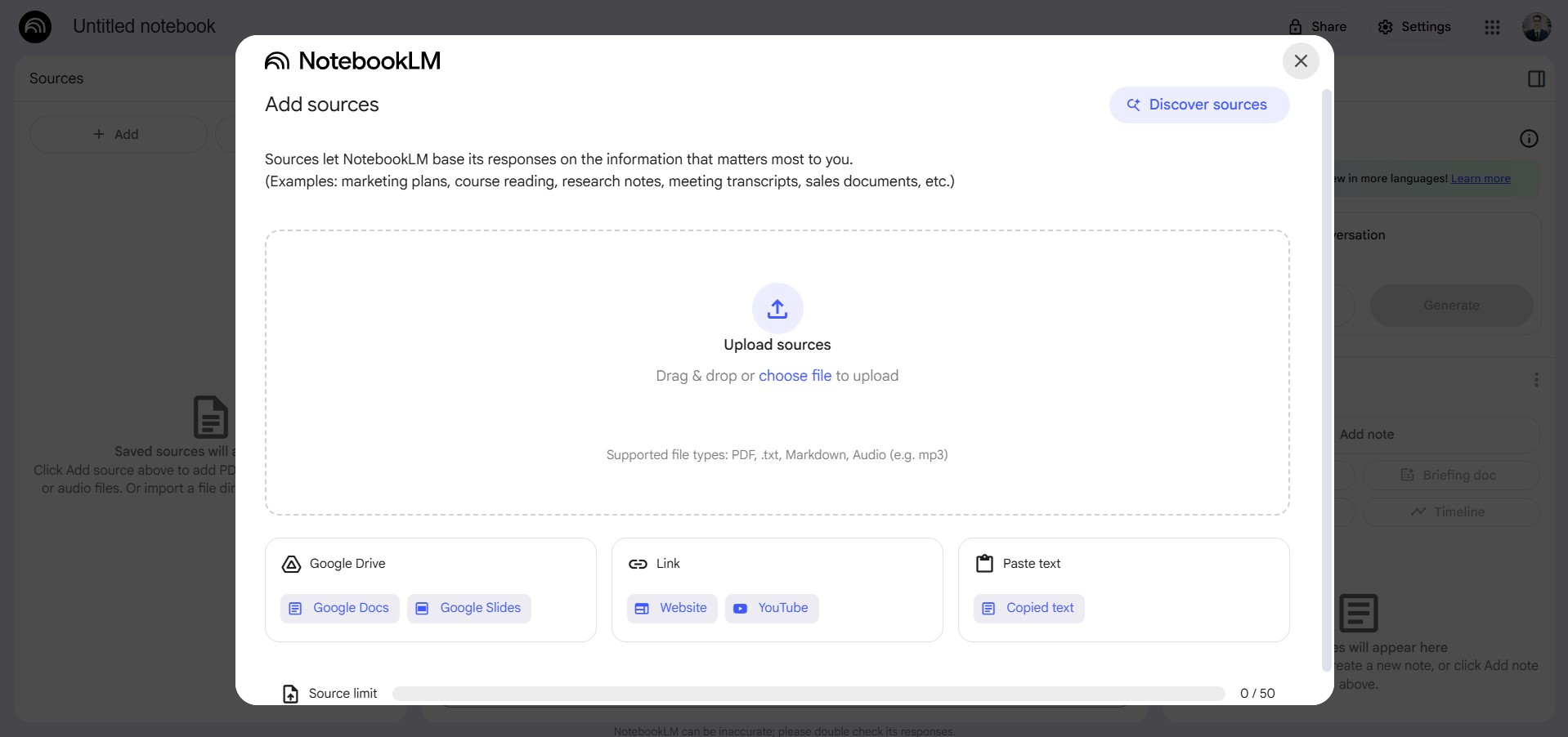Click the upload arrow icon
Image resolution: width=1568 pixels, height=737 pixels.
[777, 309]
